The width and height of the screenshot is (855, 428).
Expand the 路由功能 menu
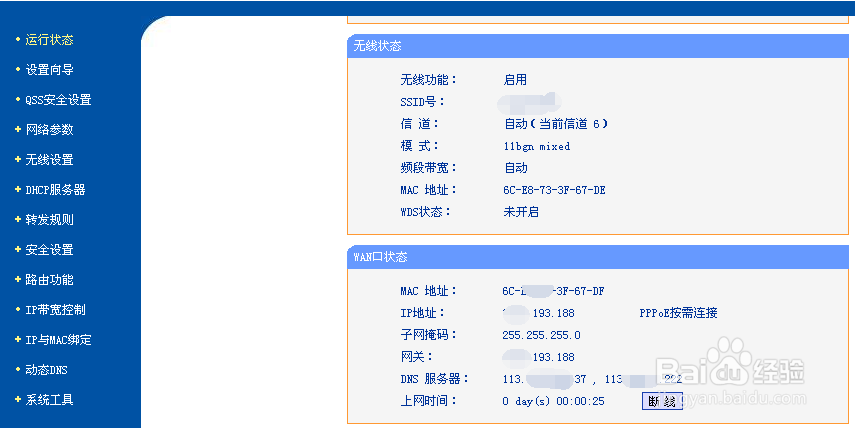point(49,280)
